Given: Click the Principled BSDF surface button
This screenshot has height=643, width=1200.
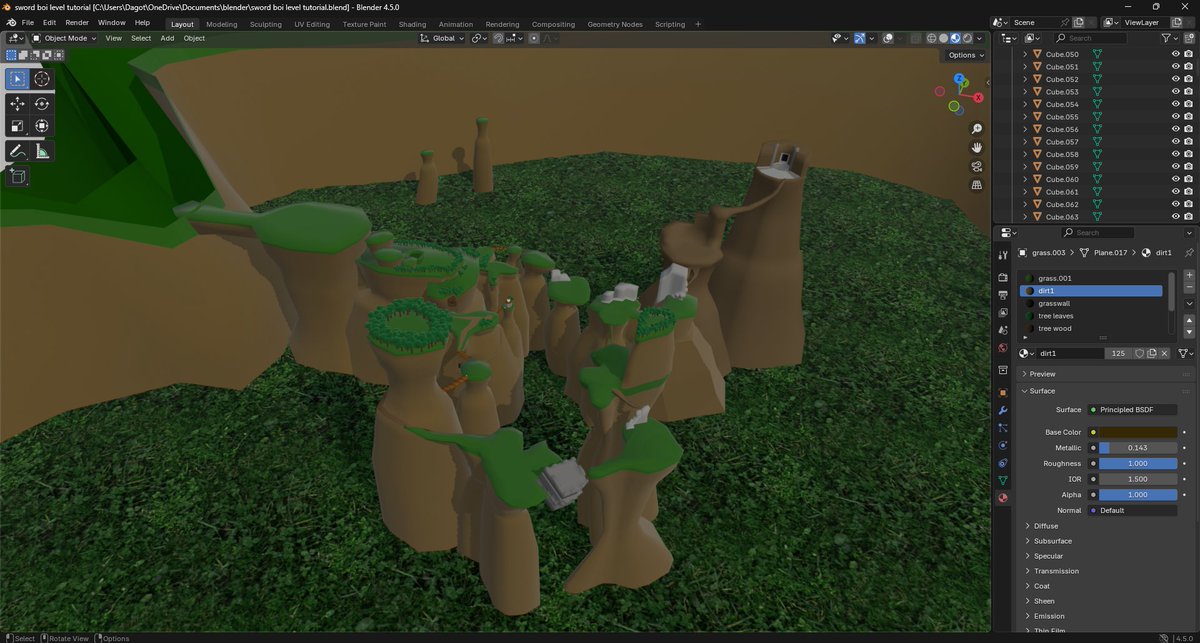Looking at the screenshot, I should [1132, 410].
